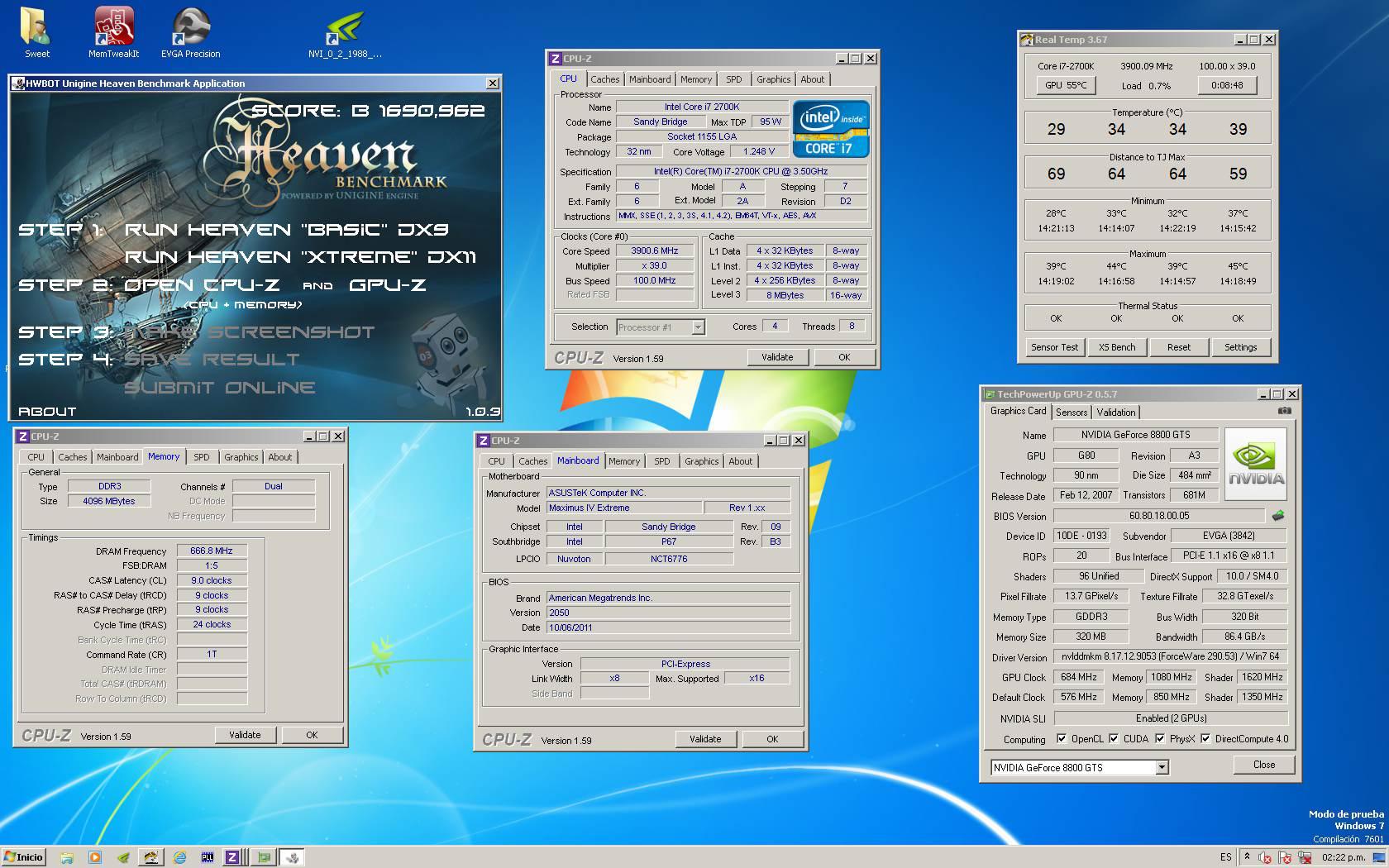The width and height of the screenshot is (1389, 868).
Task: Click GPU-Z link in Heaven app
Action: click(388, 285)
